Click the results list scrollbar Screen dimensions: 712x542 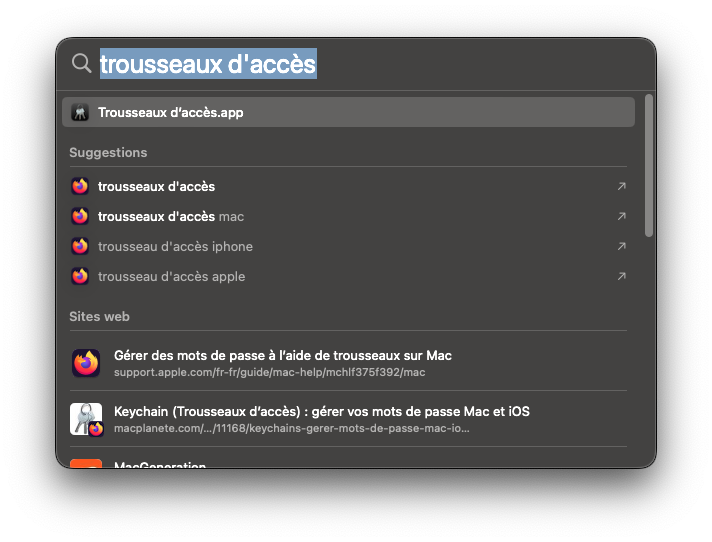pos(649,165)
